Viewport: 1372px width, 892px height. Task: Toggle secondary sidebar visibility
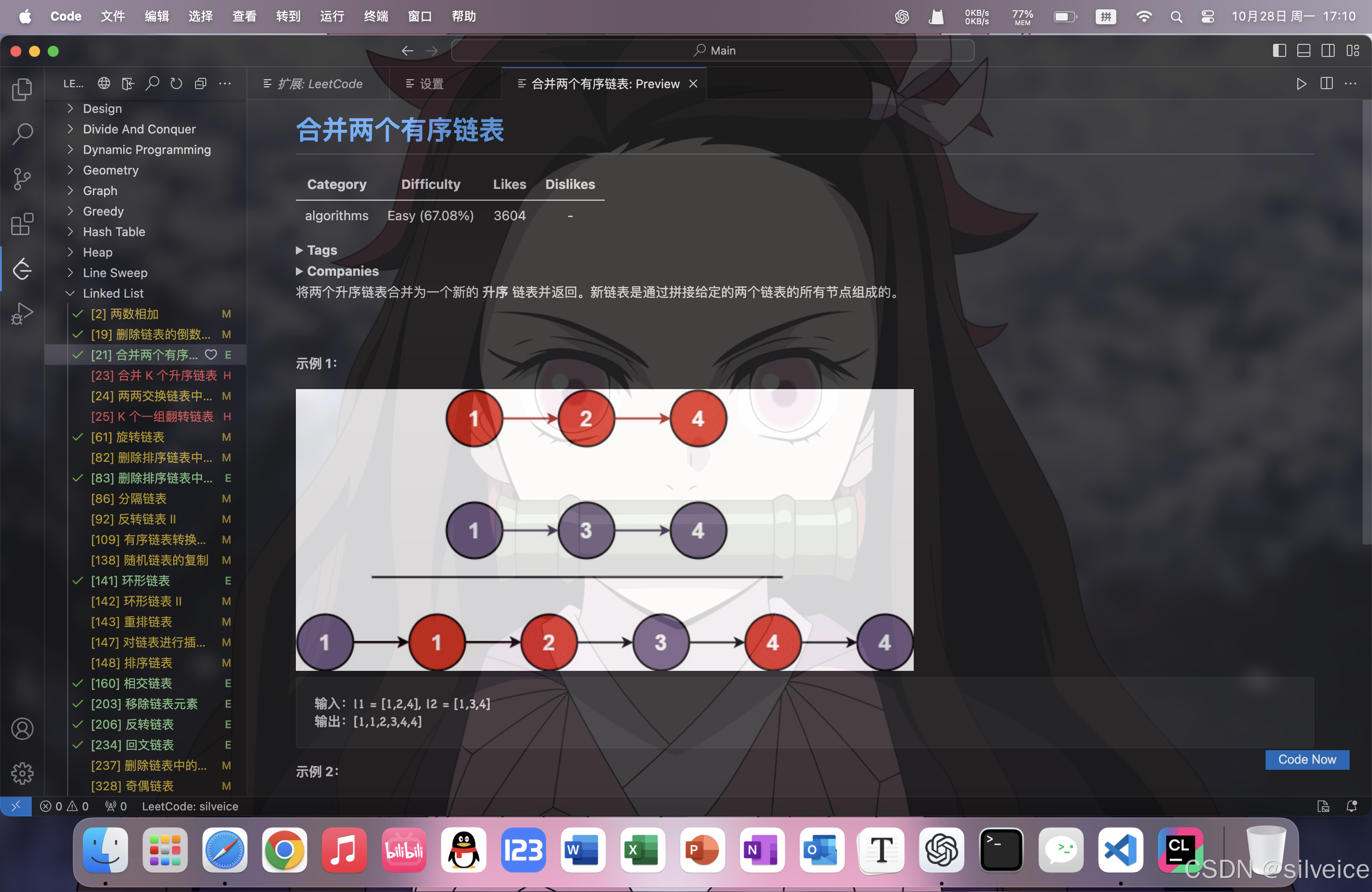pos(1328,51)
